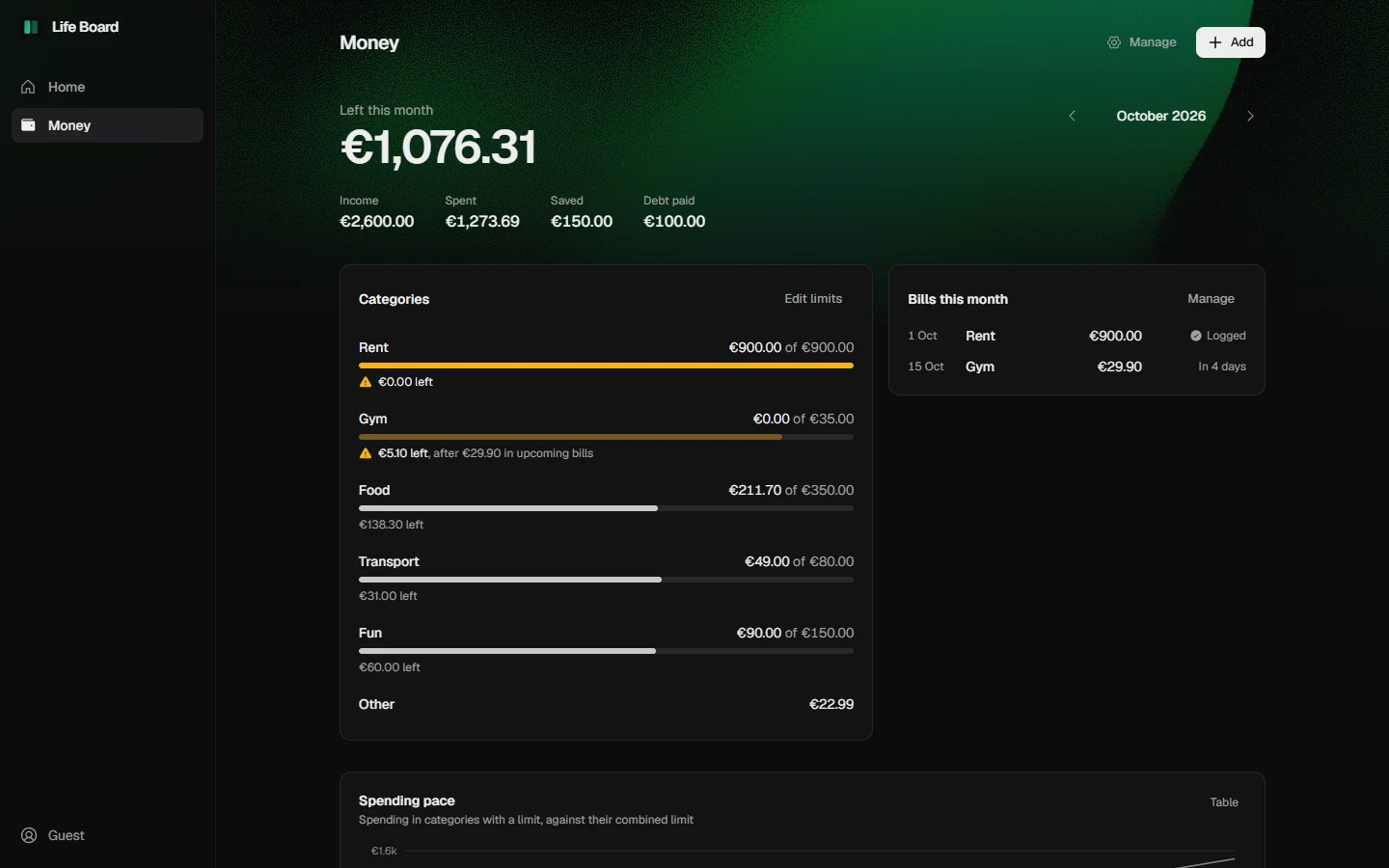
Task: Click the plus icon in the Add button
Action: [1215, 42]
